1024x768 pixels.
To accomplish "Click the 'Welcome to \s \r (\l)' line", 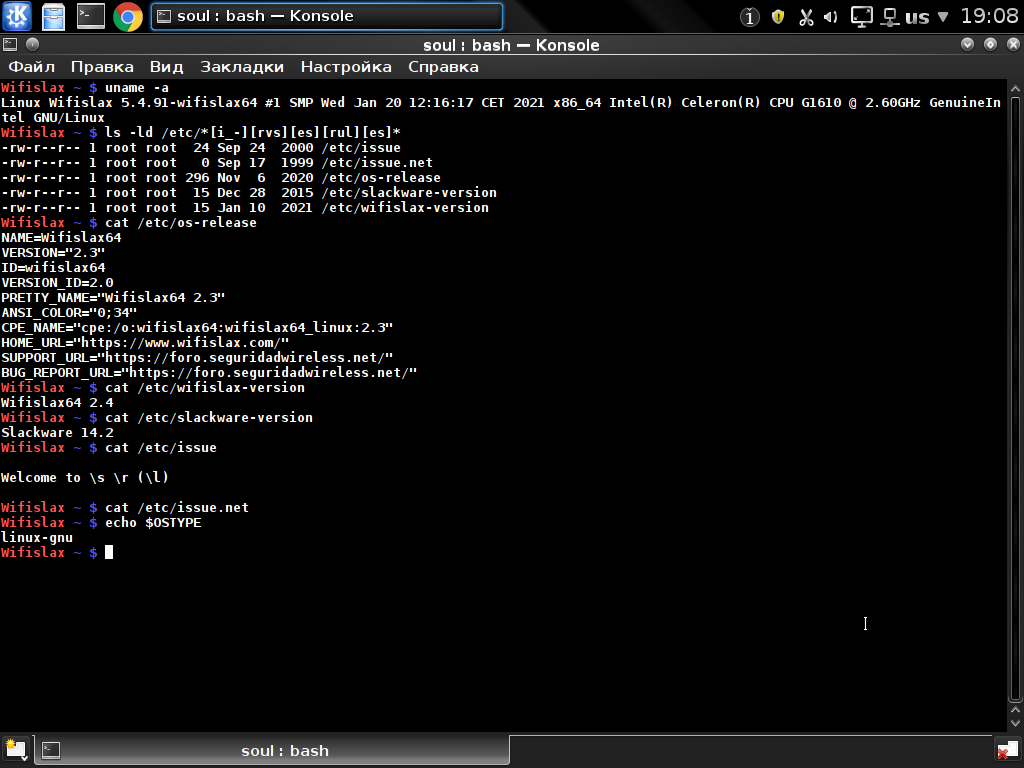I will point(85,478).
